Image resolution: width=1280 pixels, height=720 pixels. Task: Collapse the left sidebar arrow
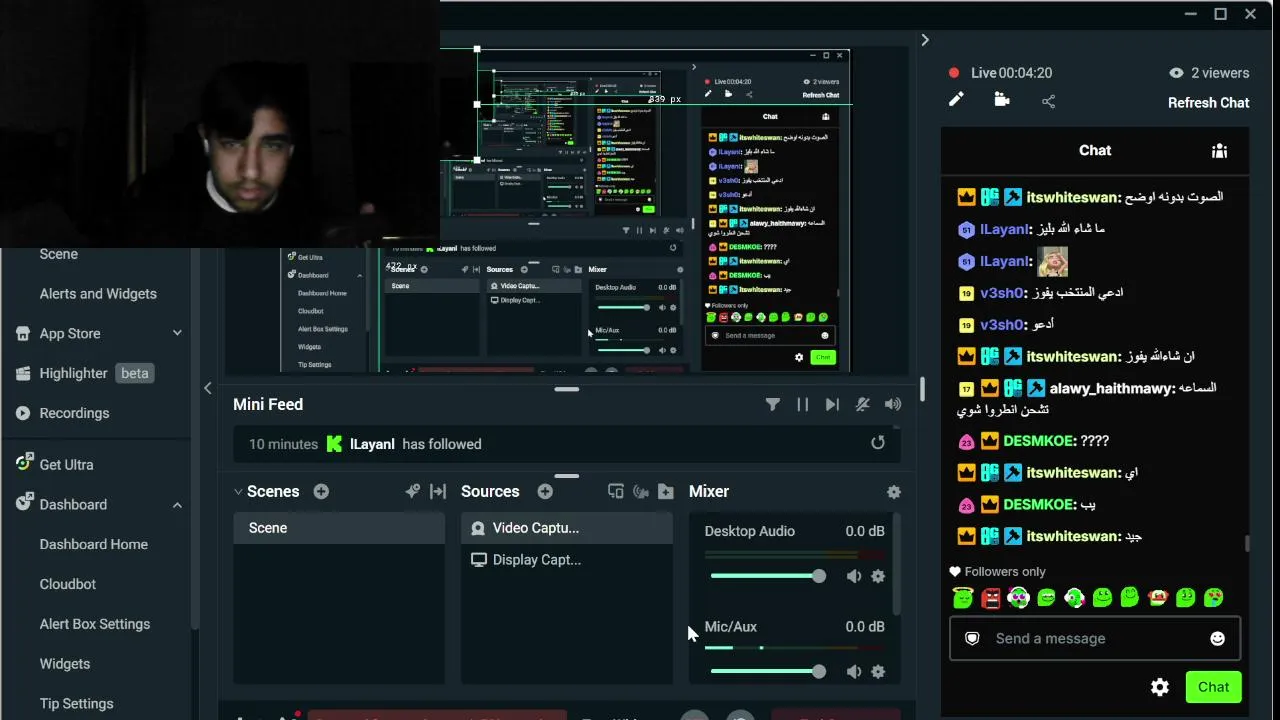pos(208,388)
